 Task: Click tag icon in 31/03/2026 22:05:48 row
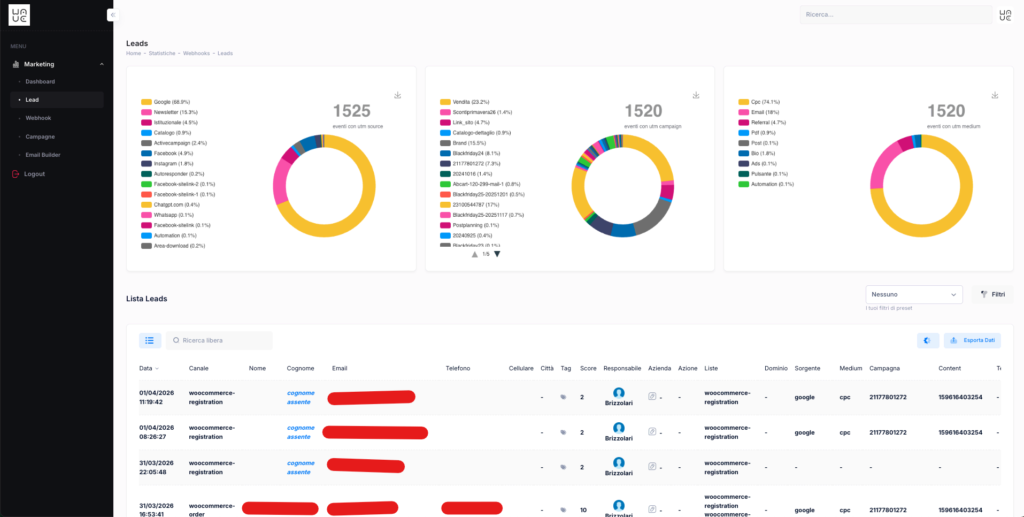pyautogui.click(x=563, y=467)
